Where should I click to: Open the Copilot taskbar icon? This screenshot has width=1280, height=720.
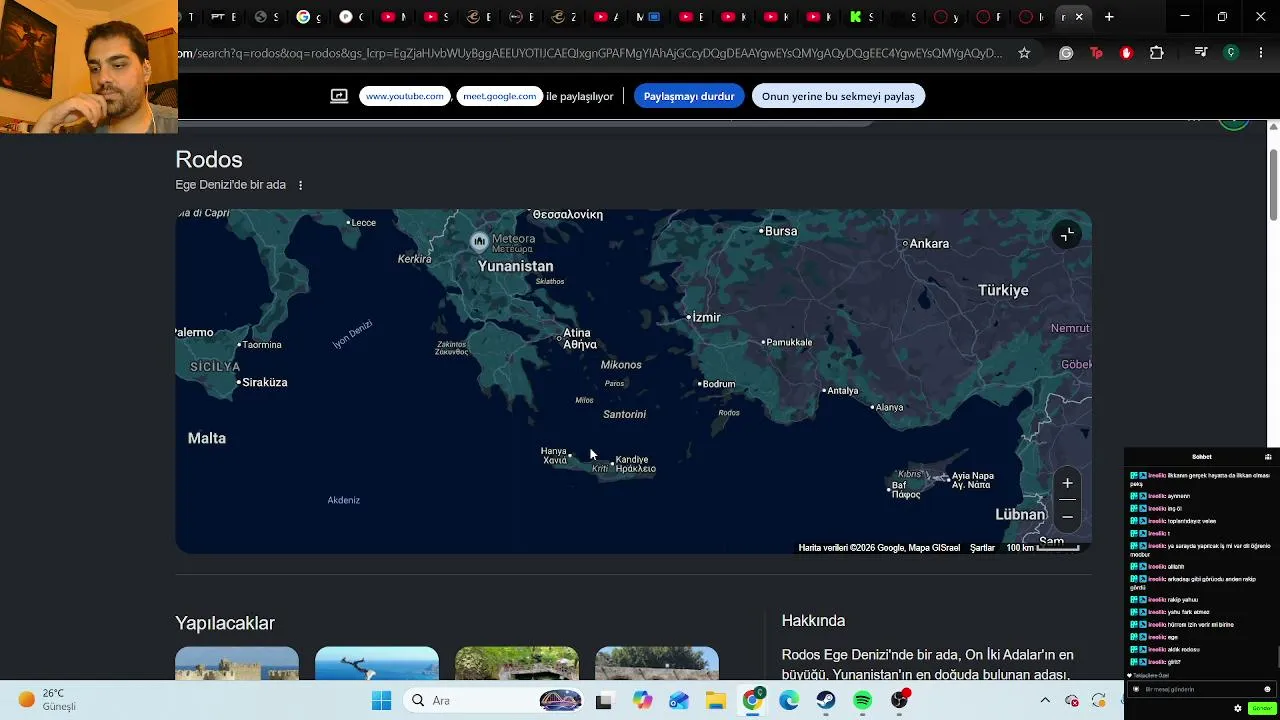(641, 701)
